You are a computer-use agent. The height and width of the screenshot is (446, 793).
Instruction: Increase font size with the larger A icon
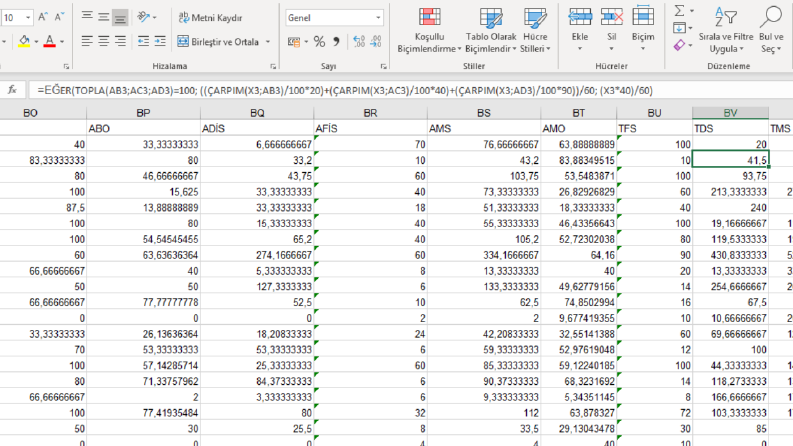point(43,17)
